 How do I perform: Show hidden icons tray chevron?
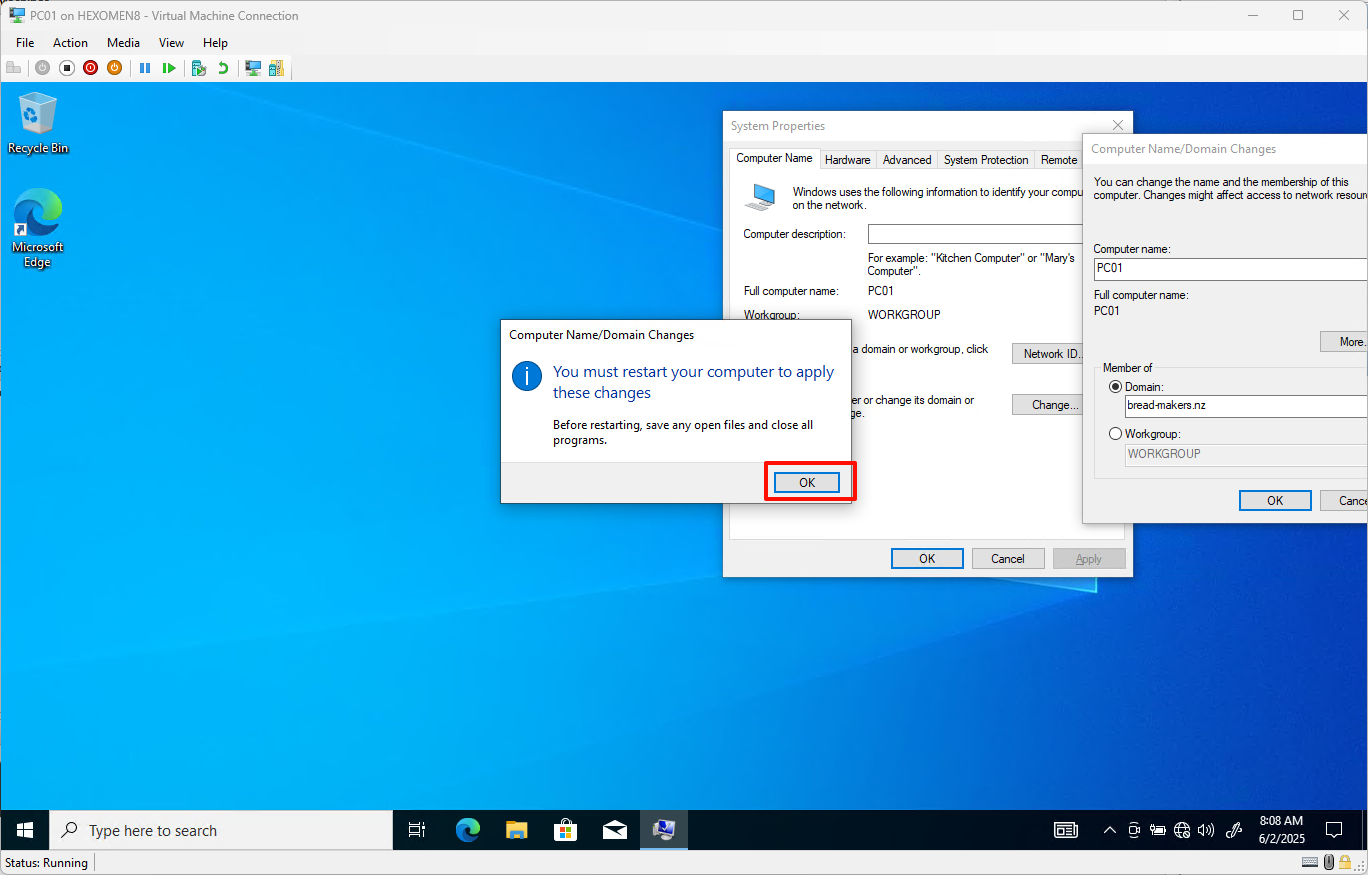coord(1110,830)
